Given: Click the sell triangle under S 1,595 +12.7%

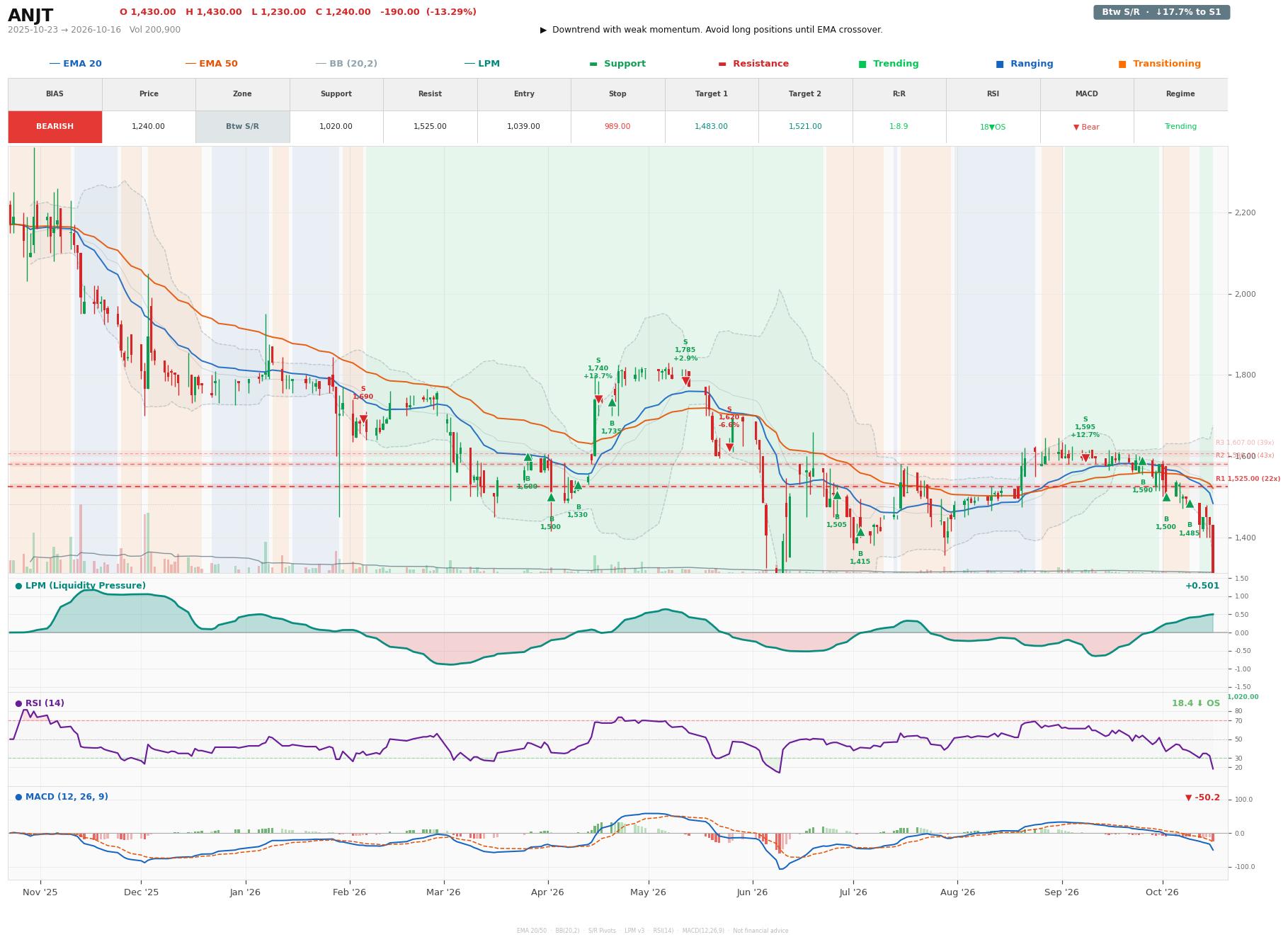Looking at the screenshot, I should pyautogui.click(x=1085, y=458).
